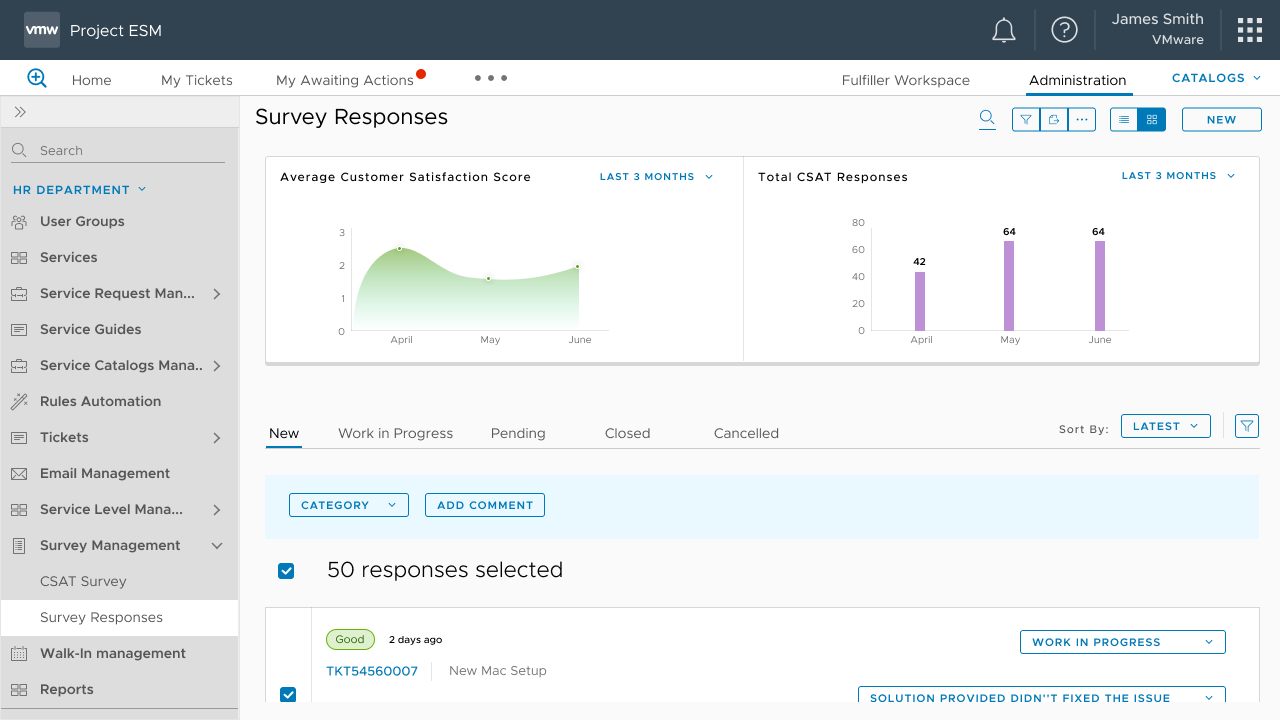
Task: Open the Latest sort dropdown
Action: 1165,426
